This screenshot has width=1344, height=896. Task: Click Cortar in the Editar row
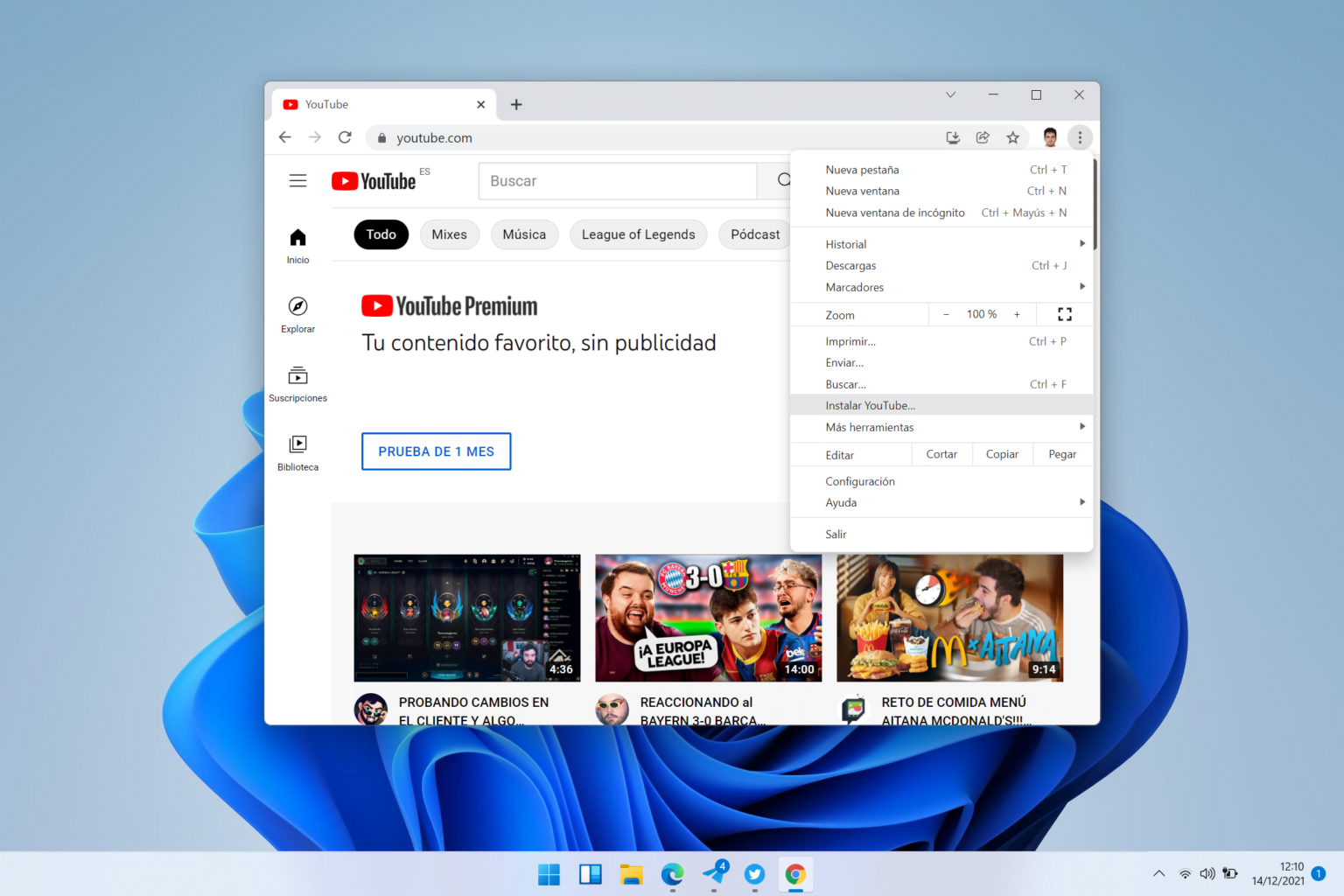[x=941, y=454]
